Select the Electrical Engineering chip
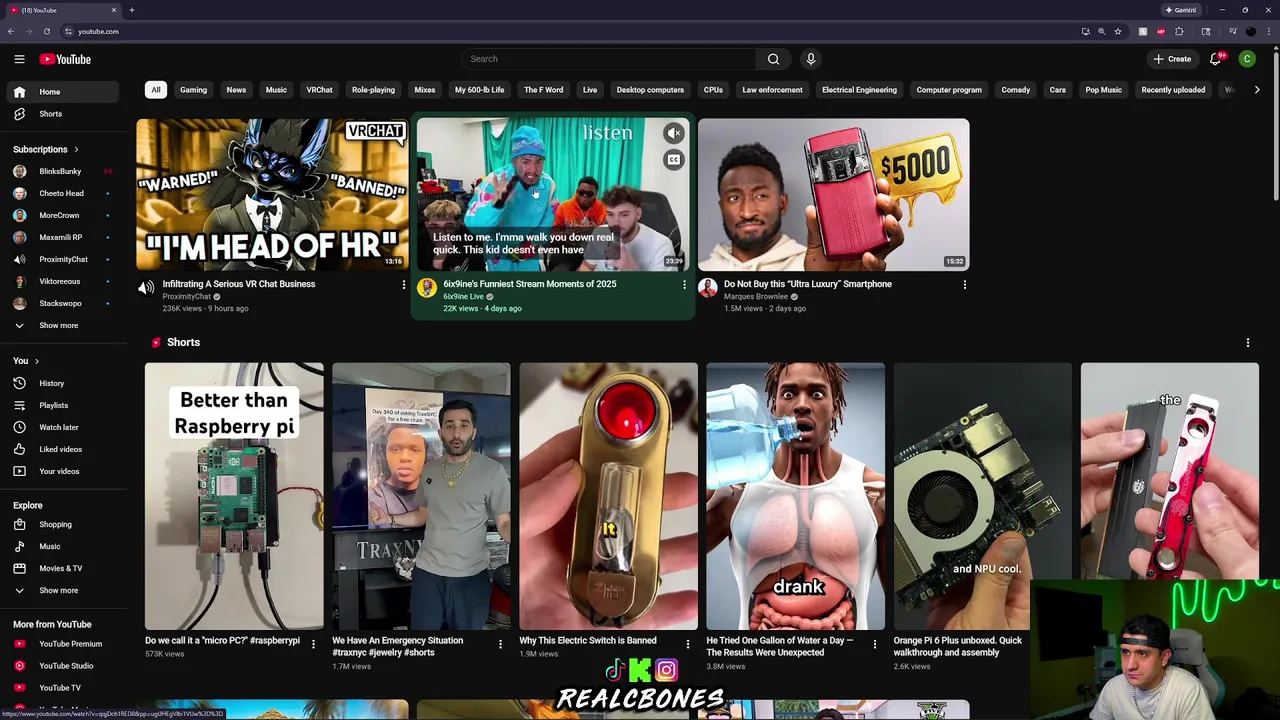The width and height of the screenshot is (1280, 720). tap(859, 90)
